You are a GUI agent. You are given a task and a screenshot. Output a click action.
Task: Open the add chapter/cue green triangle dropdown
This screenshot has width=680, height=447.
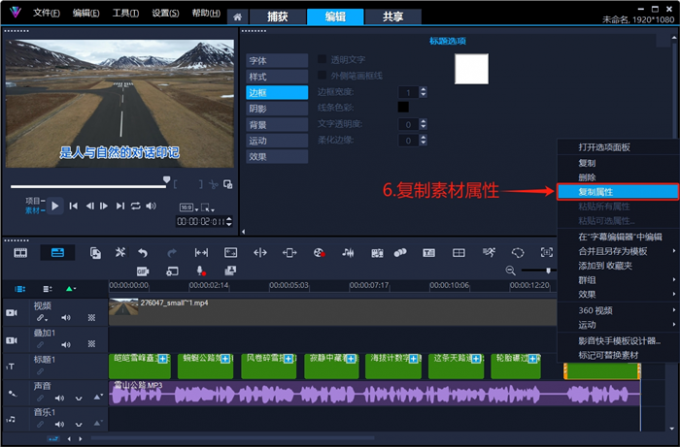coord(71,289)
